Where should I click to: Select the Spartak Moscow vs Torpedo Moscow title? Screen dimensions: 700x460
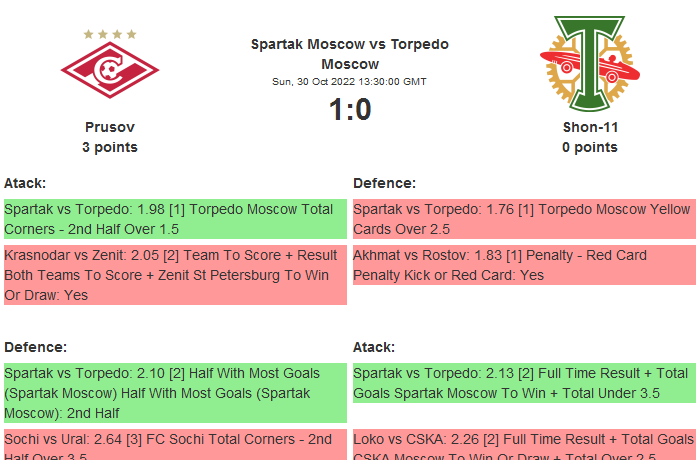tap(350, 54)
